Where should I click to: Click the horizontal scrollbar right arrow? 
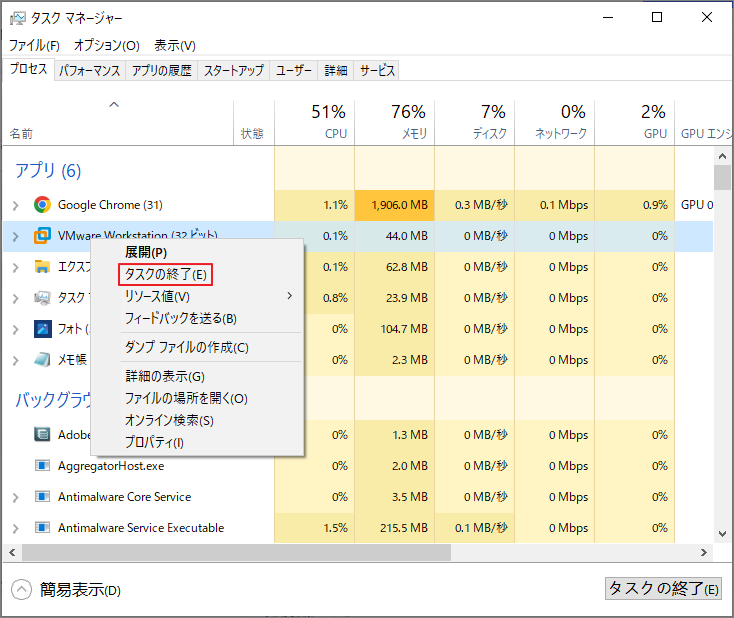pos(704,553)
